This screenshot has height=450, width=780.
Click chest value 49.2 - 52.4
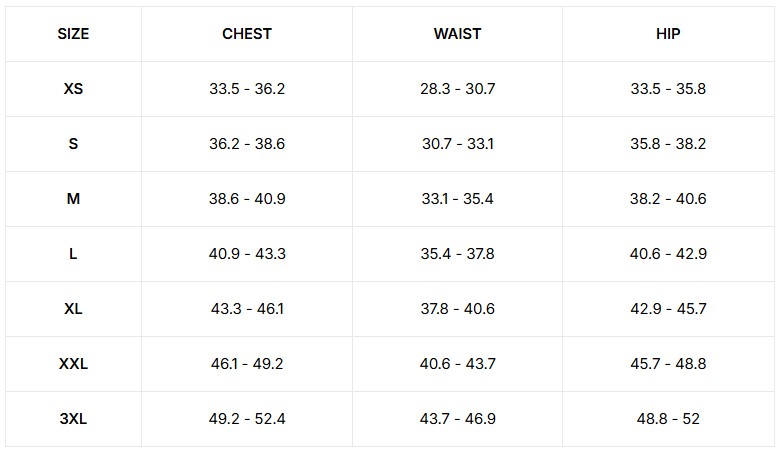[247, 419]
